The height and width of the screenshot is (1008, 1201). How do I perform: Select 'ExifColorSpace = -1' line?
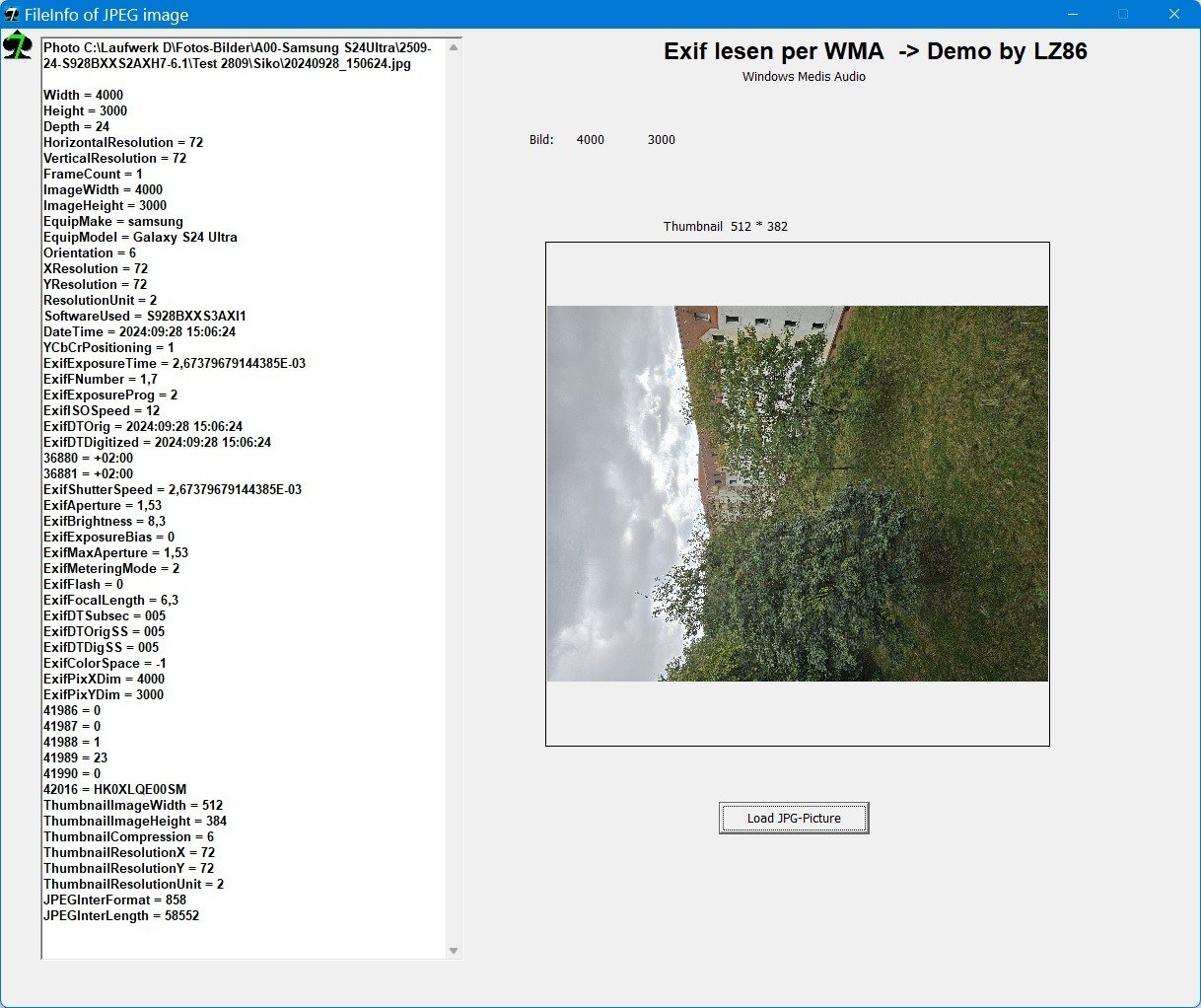105,663
